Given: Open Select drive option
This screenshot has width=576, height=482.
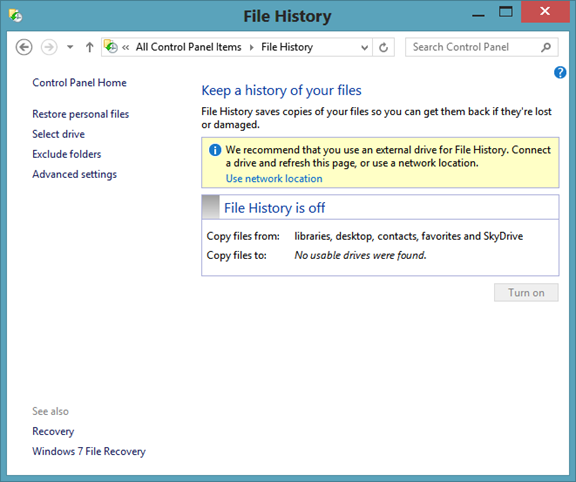Looking at the screenshot, I should click(58, 134).
